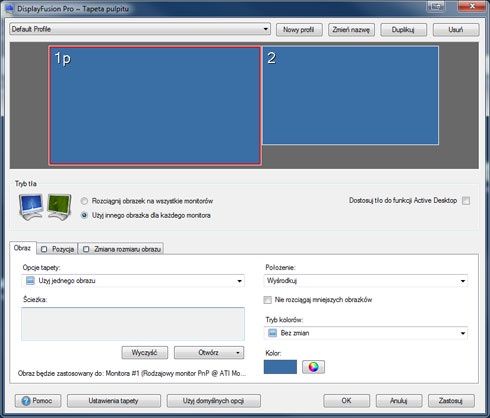The width and height of the screenshot is (490, 418).
Task: Click the blue Kolor swatch
Action: (x=280, y=367)
